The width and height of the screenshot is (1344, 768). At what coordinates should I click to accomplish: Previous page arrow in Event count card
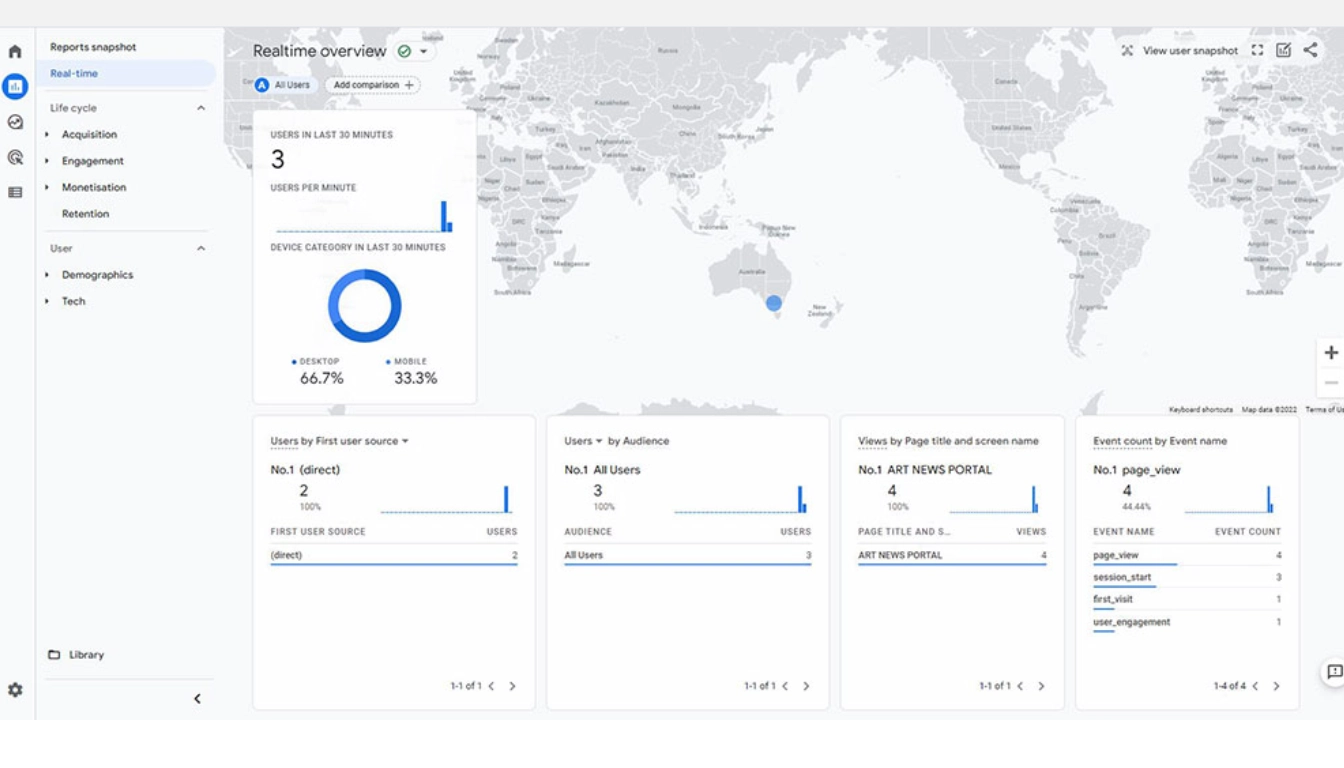pyautogui.click(x=1255, y=686)
